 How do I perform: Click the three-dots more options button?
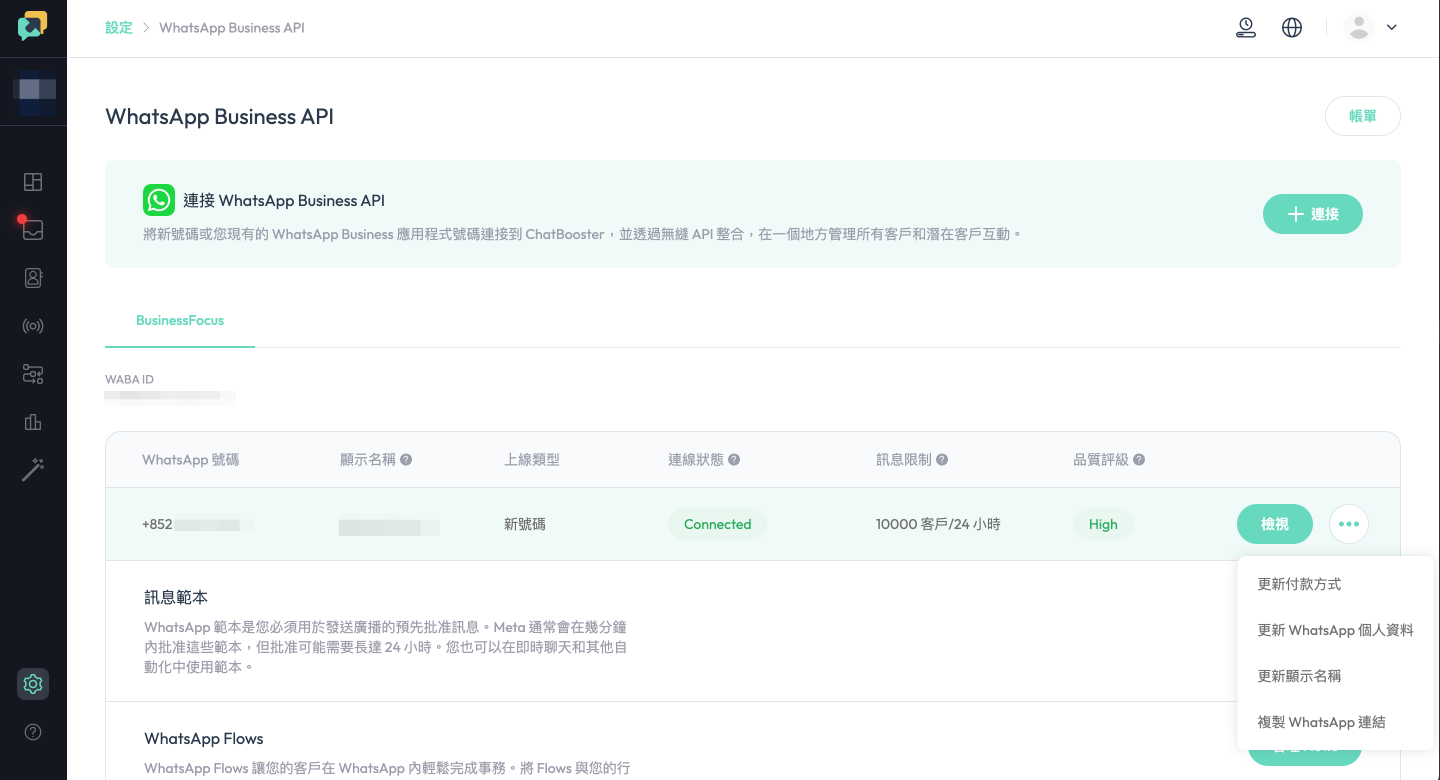point(1349,524)
